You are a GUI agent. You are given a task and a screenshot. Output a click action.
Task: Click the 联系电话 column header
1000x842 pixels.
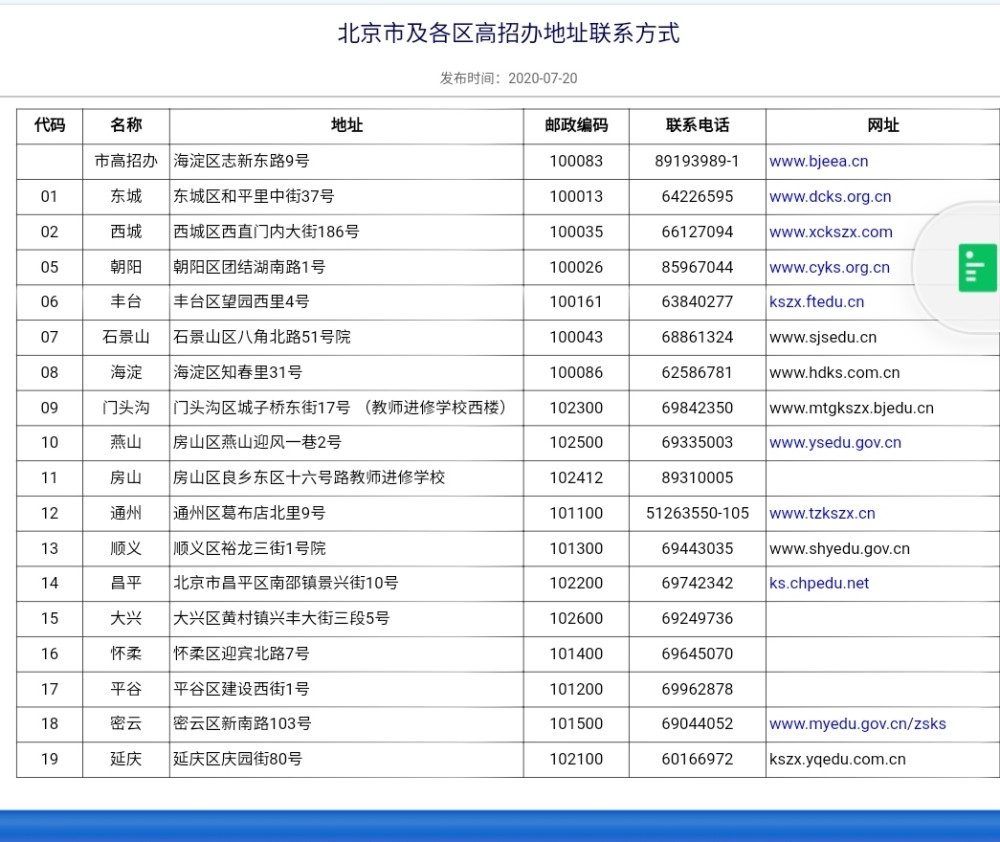click(699, 126)
